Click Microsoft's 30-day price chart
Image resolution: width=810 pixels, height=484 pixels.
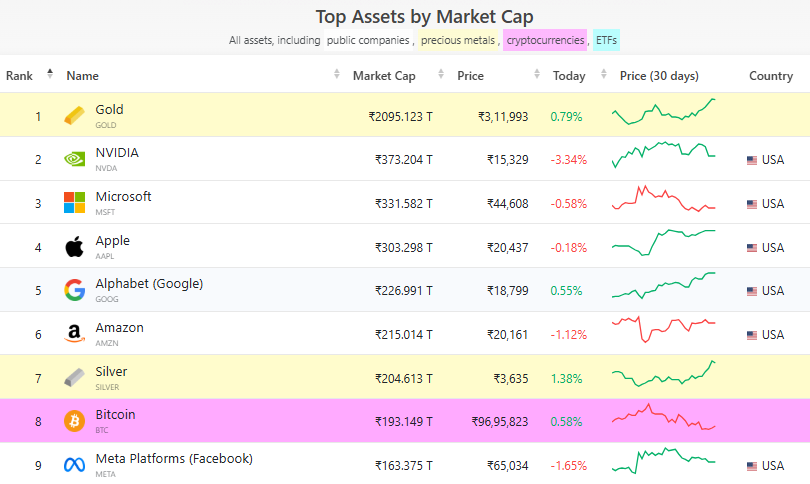tap(664, 199)
